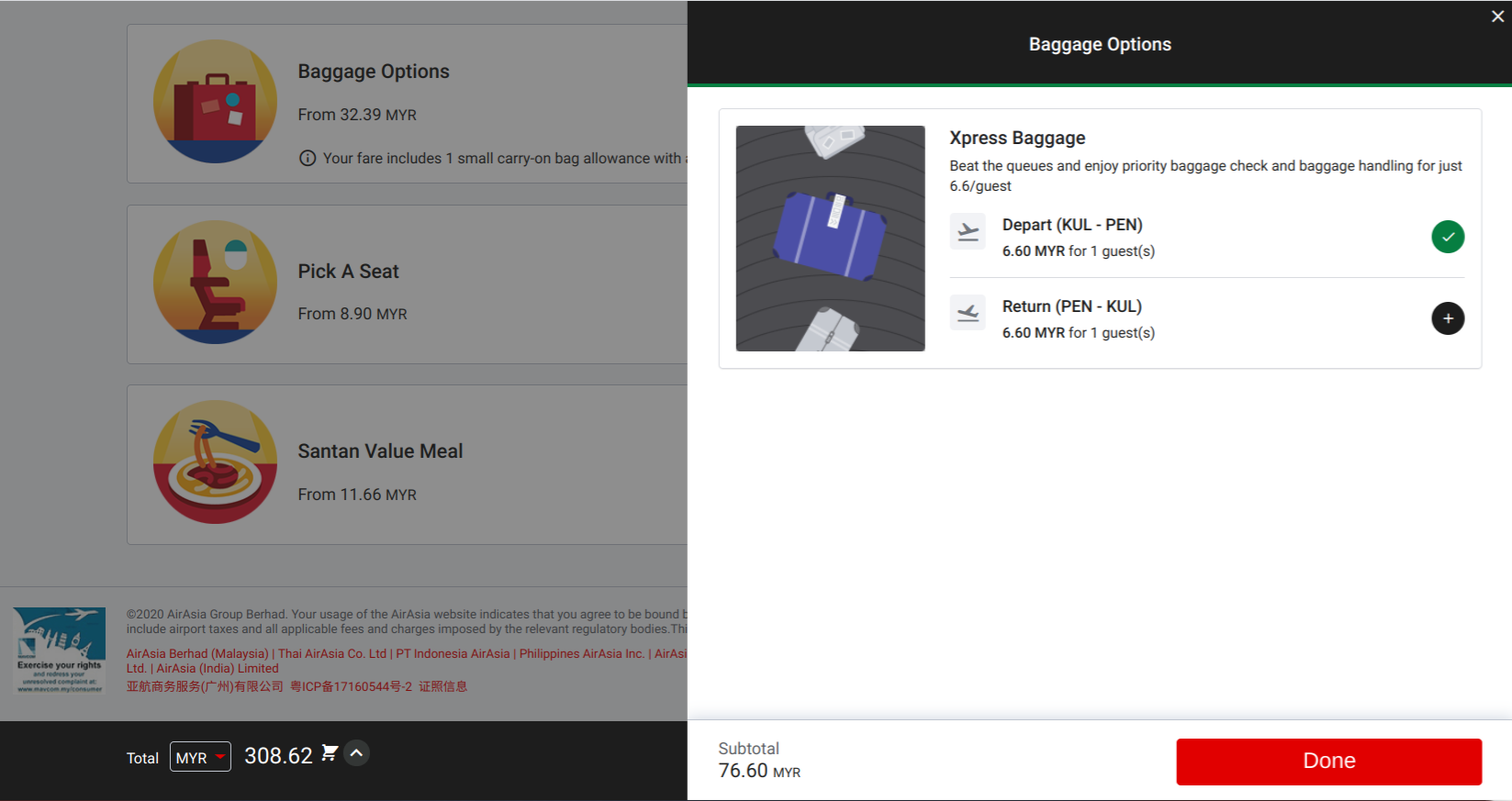Select the Baggage Options card title

coord(374,72)
